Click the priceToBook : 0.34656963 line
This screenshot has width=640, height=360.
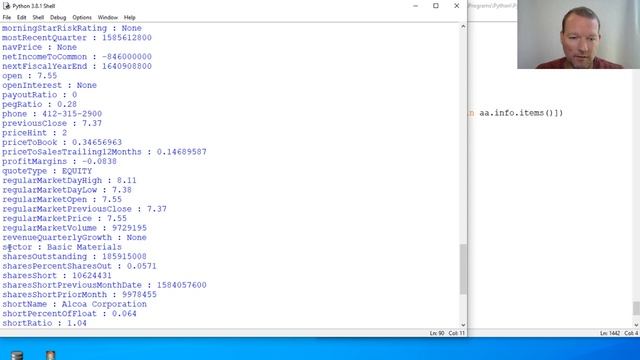pyautogui.click(x=62, y=142)
